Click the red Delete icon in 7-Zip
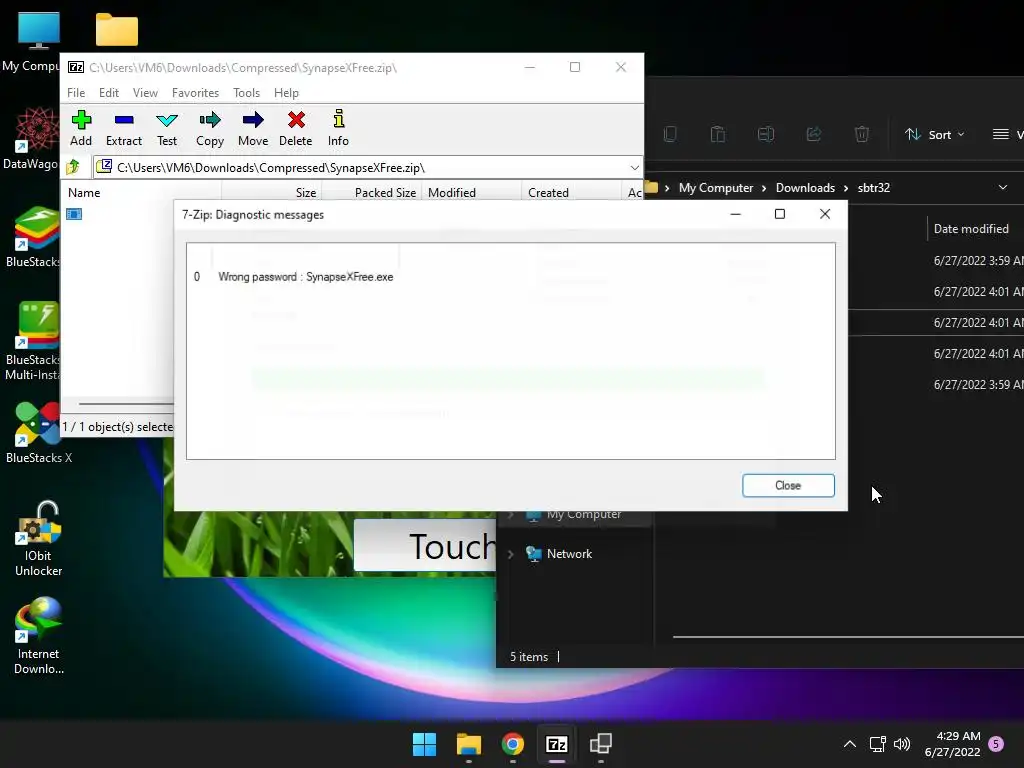1024x768 pixels. click(295, 128)
